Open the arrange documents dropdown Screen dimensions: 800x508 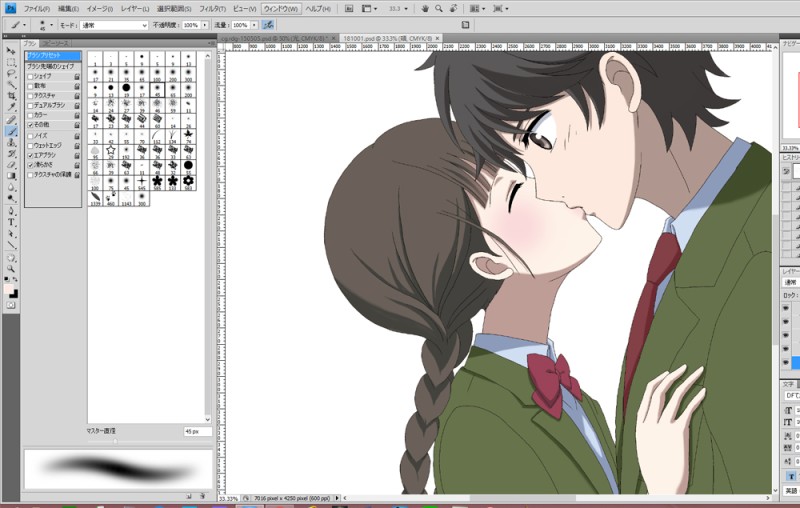[477, 9]
